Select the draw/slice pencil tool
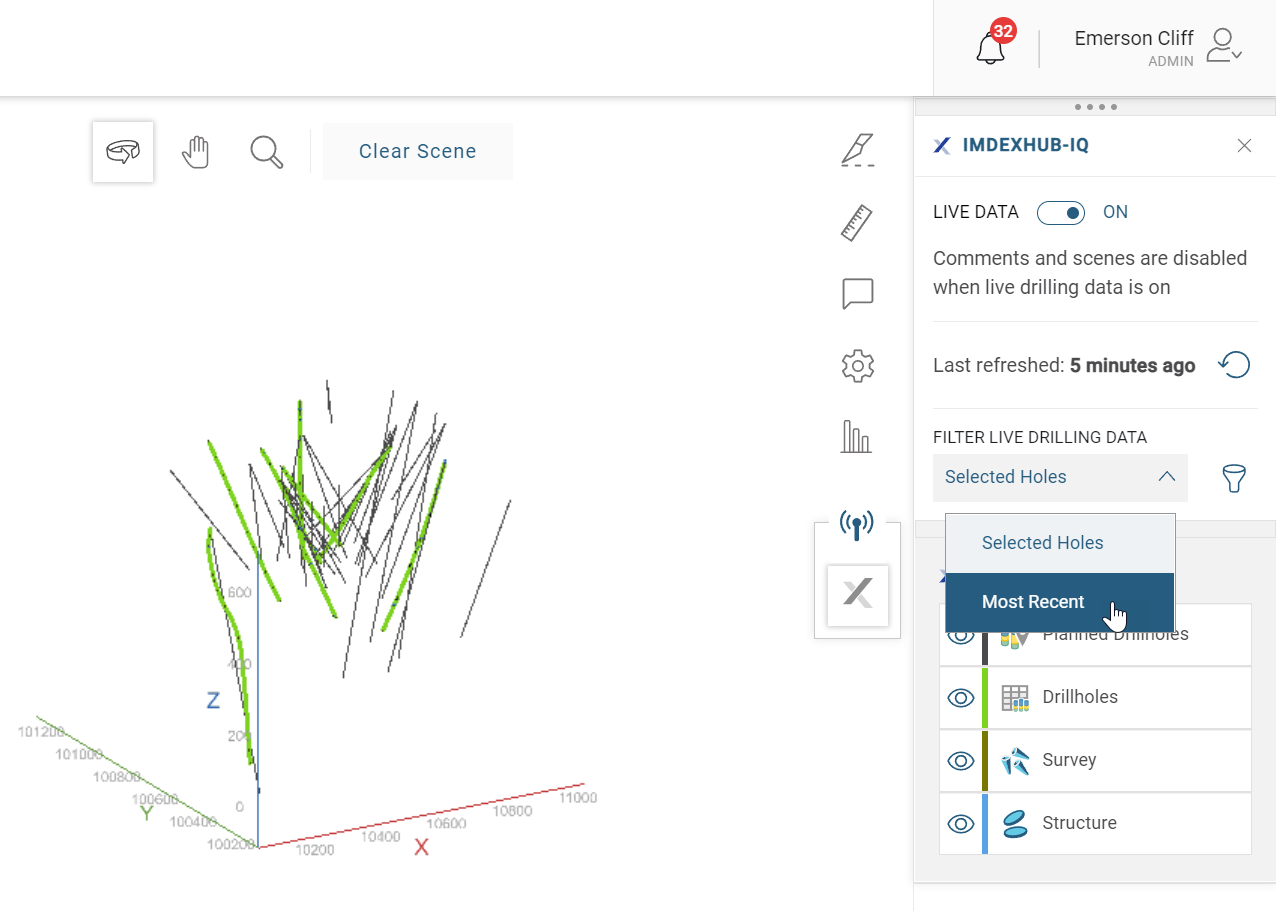 click(x=857, y=149)
